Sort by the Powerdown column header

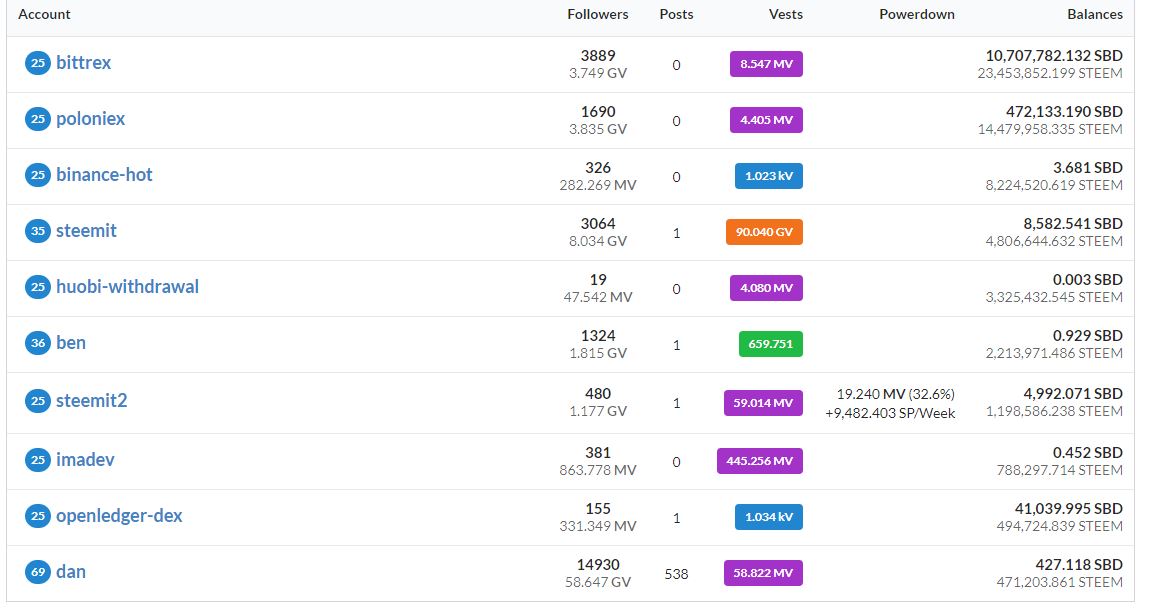(x=917, y=14)
